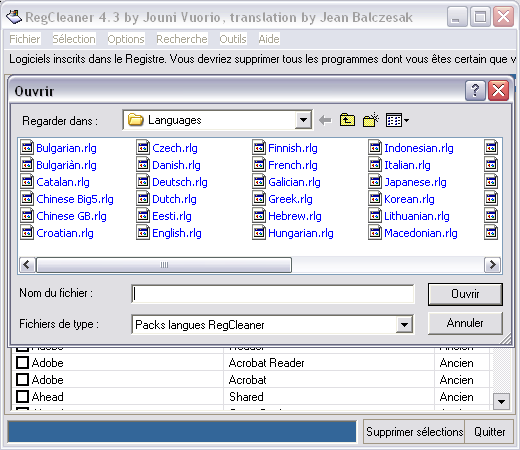The height and width of the screenshot is (450, 520).
Task: Select the Galician.rlg file icon
Action: point(259,181)
